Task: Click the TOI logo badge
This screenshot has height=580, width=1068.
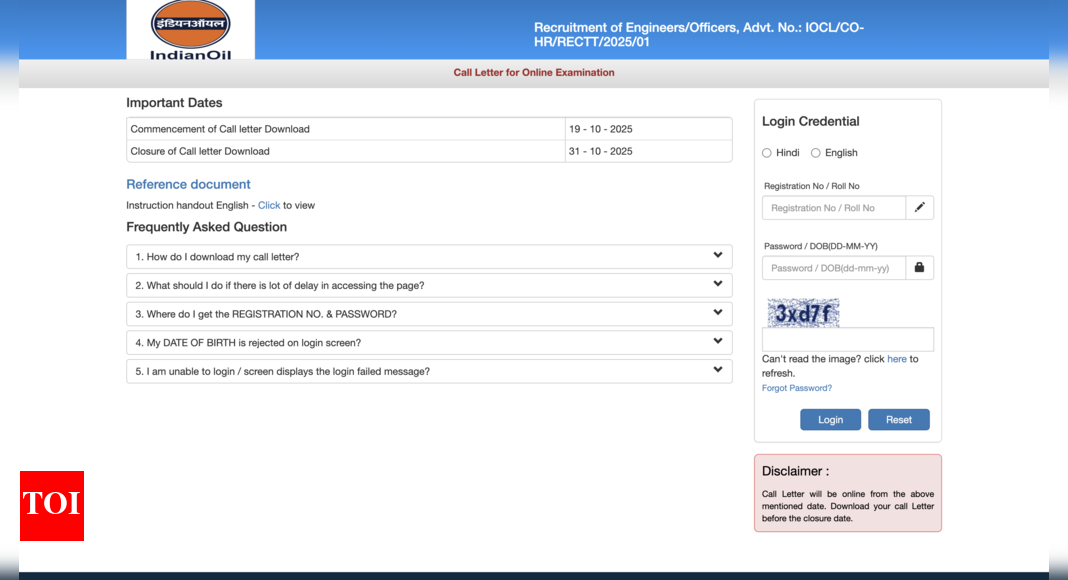Action: 52,506
